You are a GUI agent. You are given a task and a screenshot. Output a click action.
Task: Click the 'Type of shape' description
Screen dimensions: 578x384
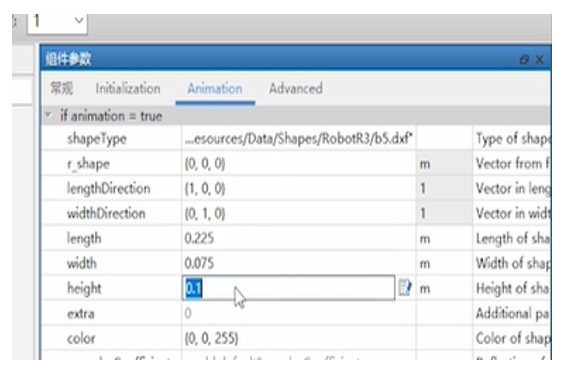pyautogui.click(x=513, y=139)
